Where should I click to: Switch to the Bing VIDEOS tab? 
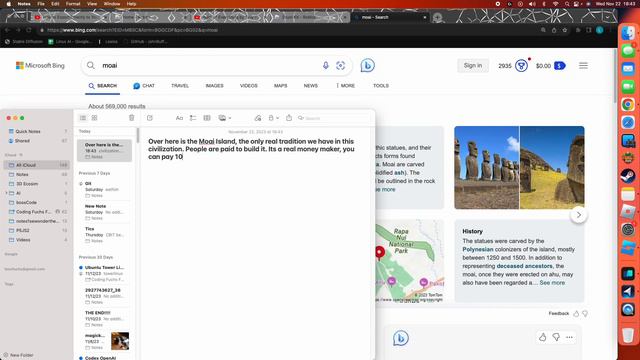(x=249, y=86)
